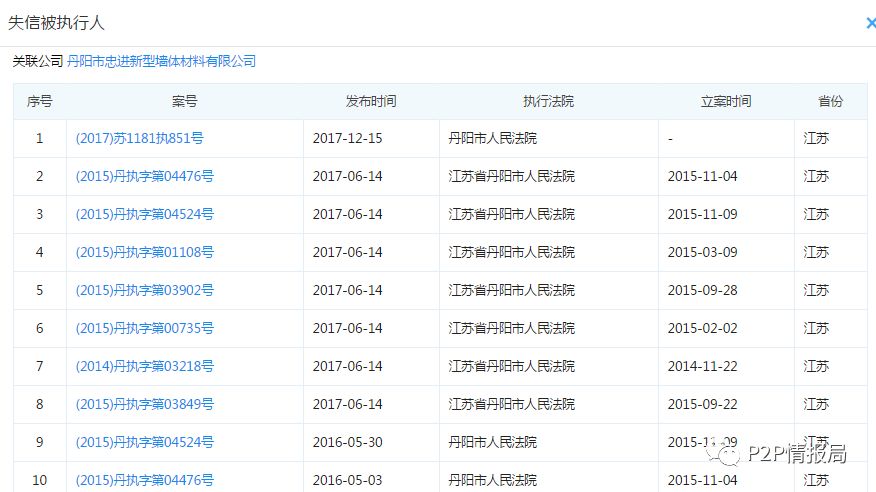This screenshot has height=492, width=876.
Task: Select 江苏省丹阳市人民法院 in row 7
Action: coord(511,366)
